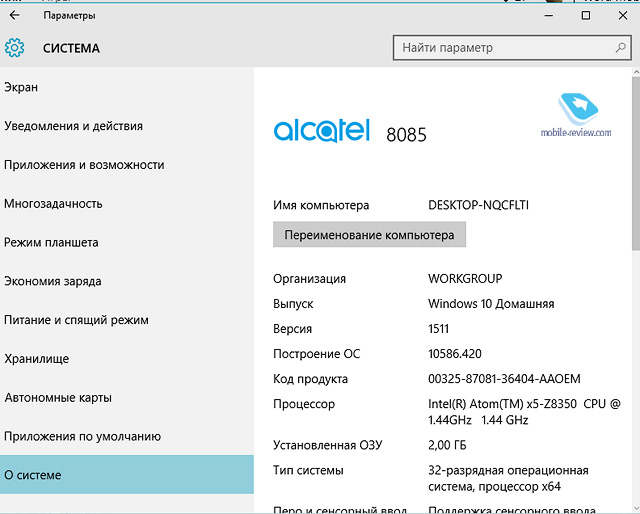Click the Код продукта label
This screenshot has width=640, height=514.
coord(310,379)
